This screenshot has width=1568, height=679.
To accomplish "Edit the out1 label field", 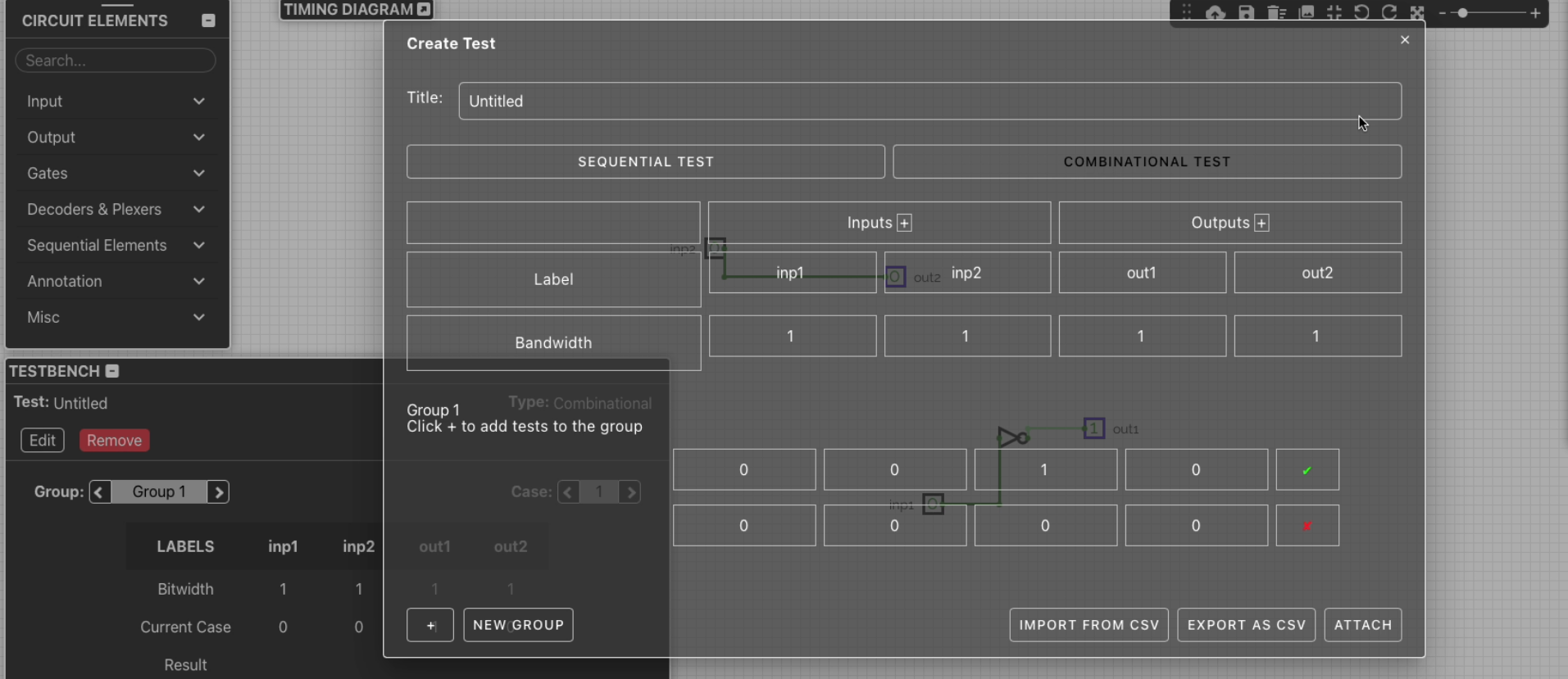I will coord(1142,273).
